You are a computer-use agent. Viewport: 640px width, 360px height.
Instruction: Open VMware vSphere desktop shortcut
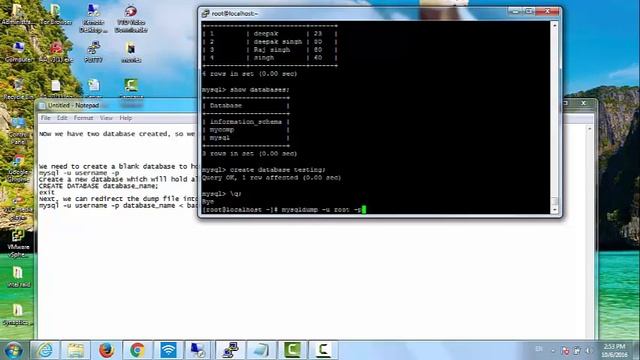coord(18,244)
